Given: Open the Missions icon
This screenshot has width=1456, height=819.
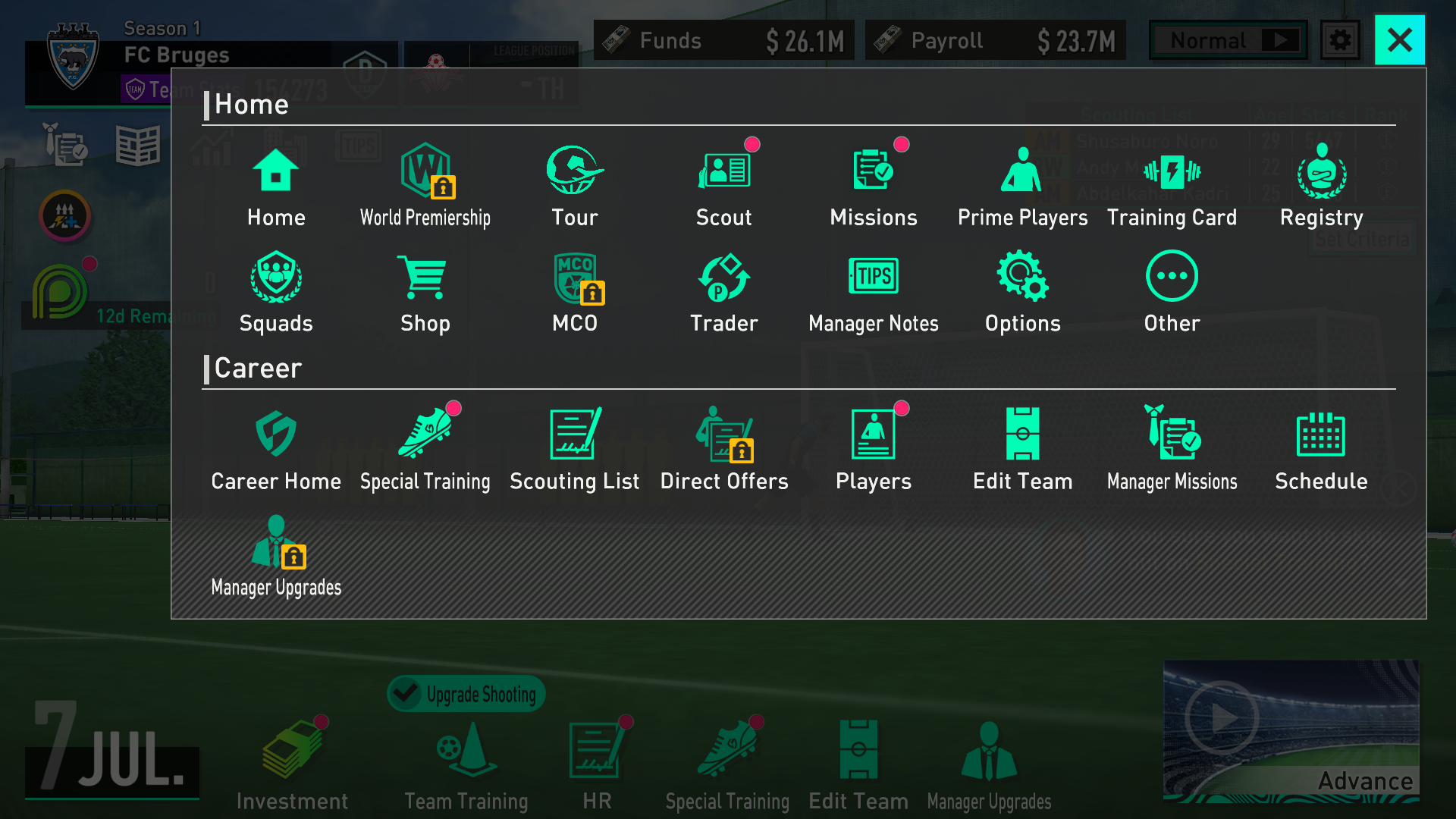Looking at the screenshot, I should tap(874, 171).
